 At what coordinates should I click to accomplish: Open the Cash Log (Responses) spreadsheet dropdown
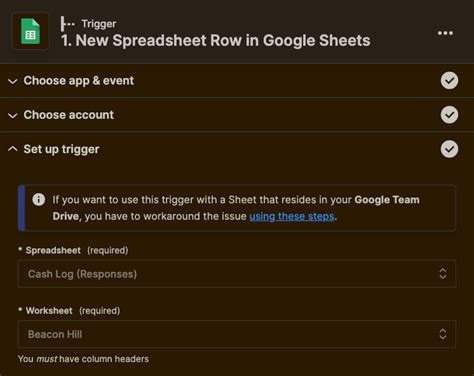tap(237, 274)
